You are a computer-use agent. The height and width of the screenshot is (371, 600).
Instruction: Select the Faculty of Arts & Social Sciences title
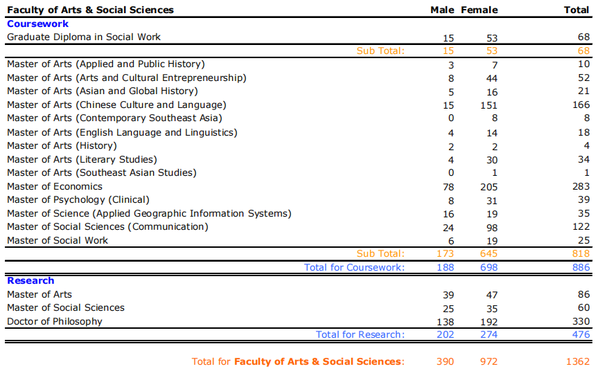(90, 10)
